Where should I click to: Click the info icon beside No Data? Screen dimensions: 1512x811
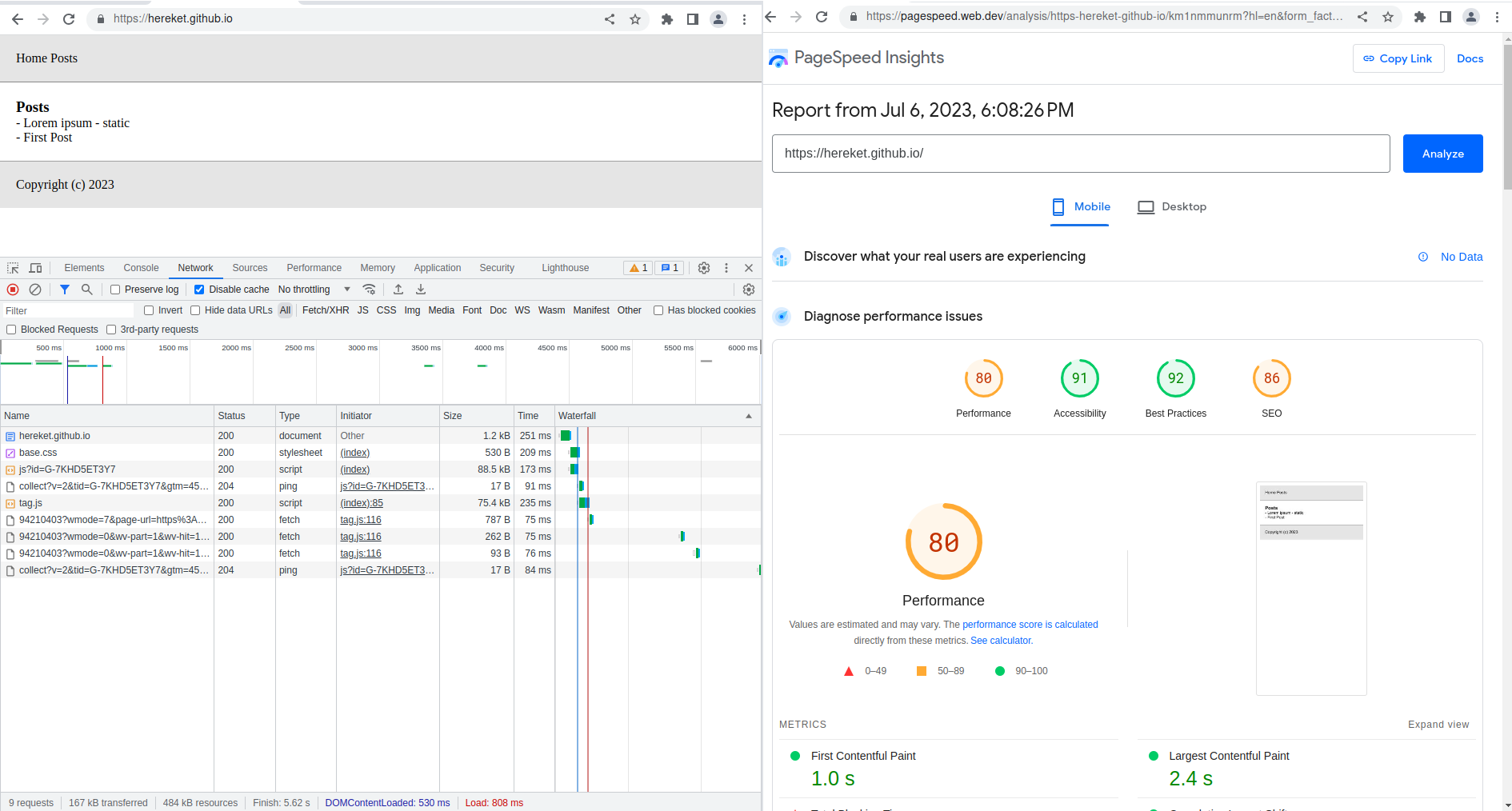(x=1423, y=257)
